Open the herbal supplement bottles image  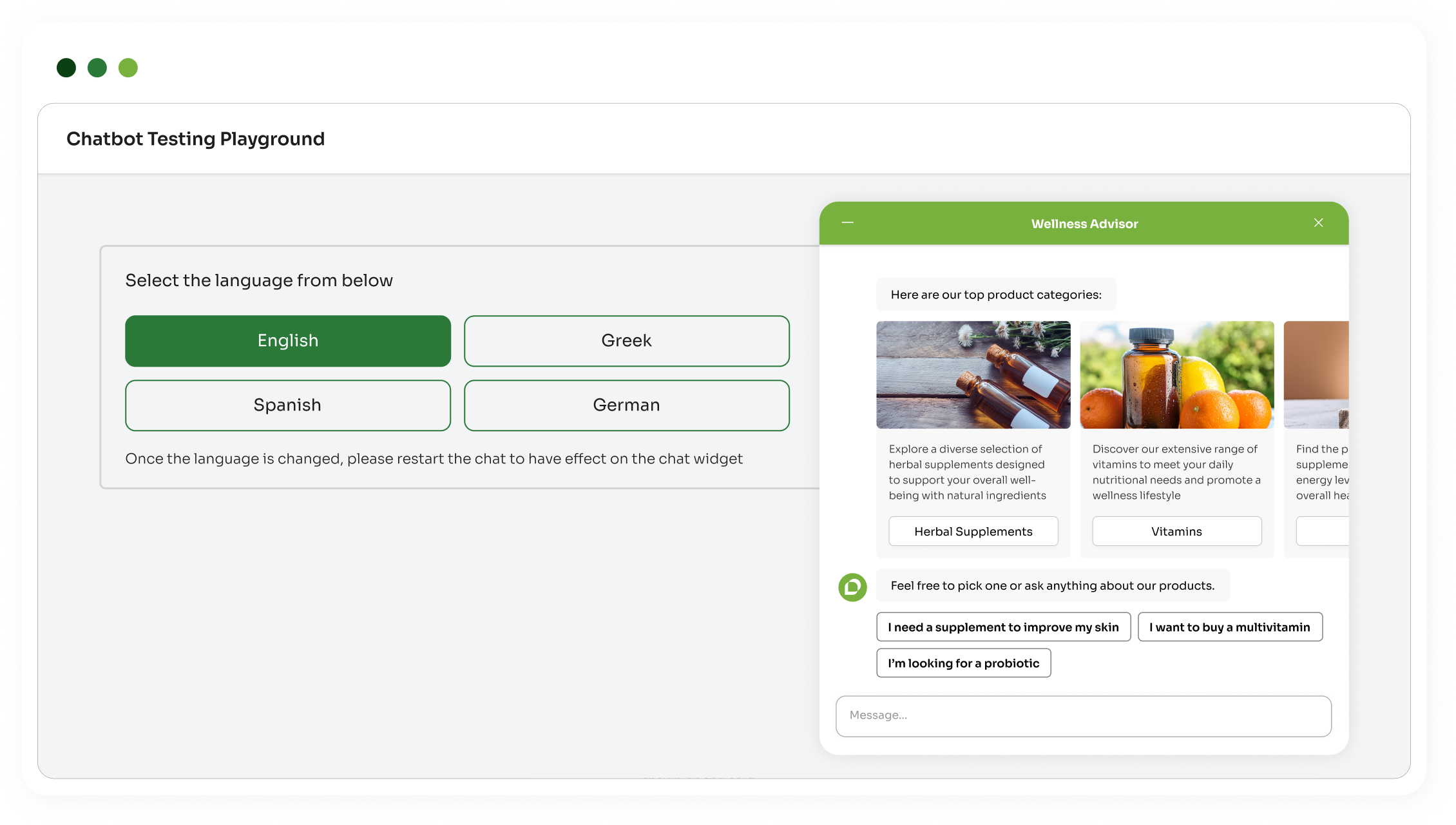(x=973, y=375)
